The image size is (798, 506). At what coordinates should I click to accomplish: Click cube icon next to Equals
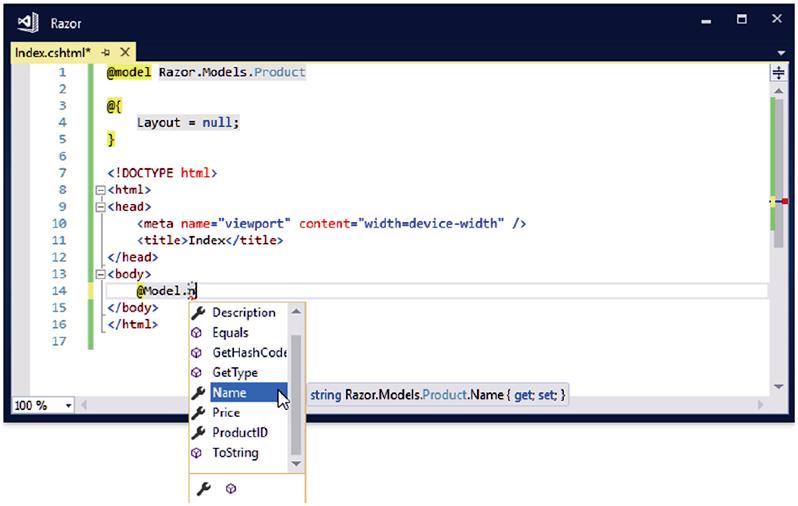coord(198,332)
